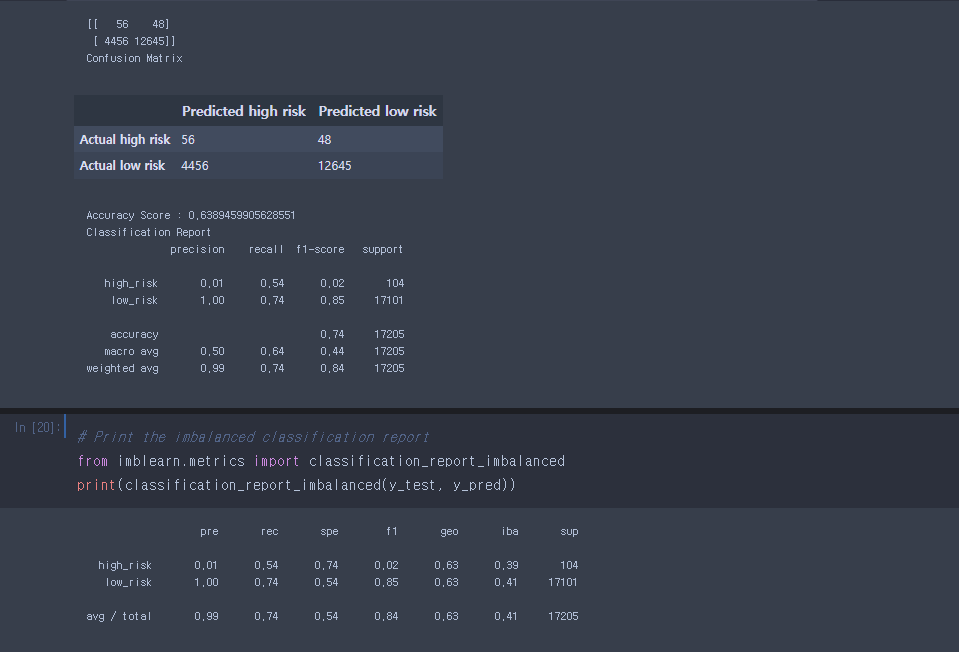This screenshot has height=652, width=959.
Task: Click the Accuracy Score output line
Action: click(191, 215)
